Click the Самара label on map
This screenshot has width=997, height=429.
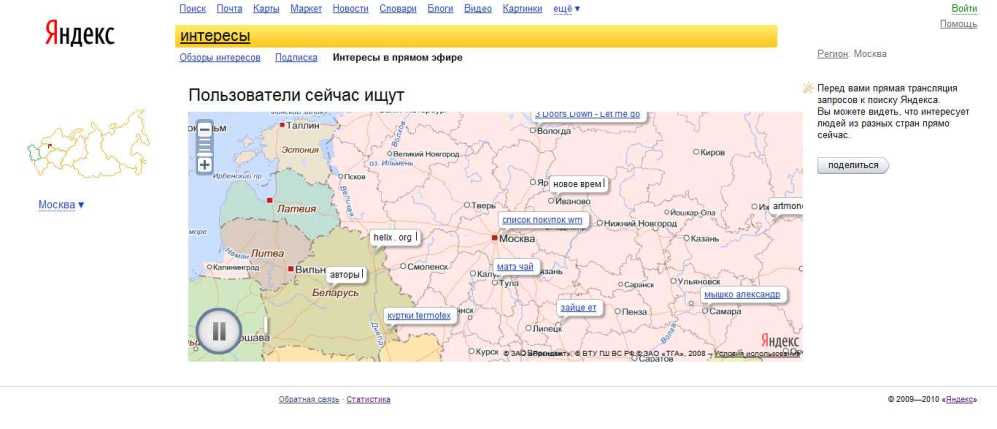tap(725, 311)
